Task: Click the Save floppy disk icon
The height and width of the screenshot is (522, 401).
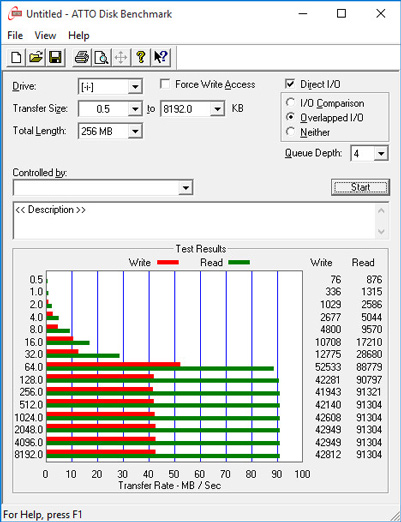Action: (x=55, y=57)
